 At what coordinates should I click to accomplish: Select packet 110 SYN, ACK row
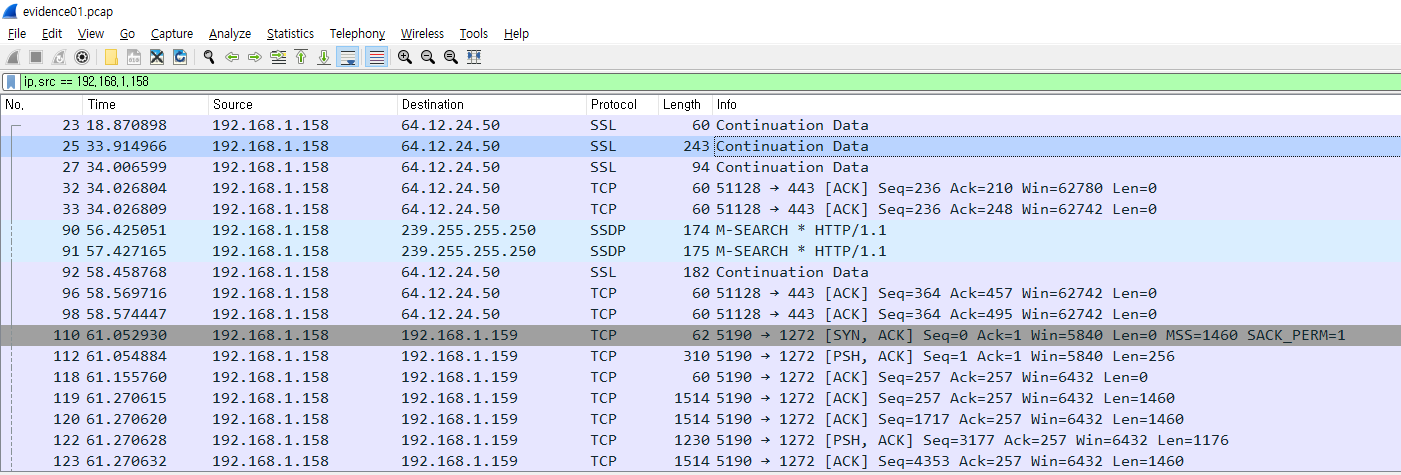click(700, 335)
